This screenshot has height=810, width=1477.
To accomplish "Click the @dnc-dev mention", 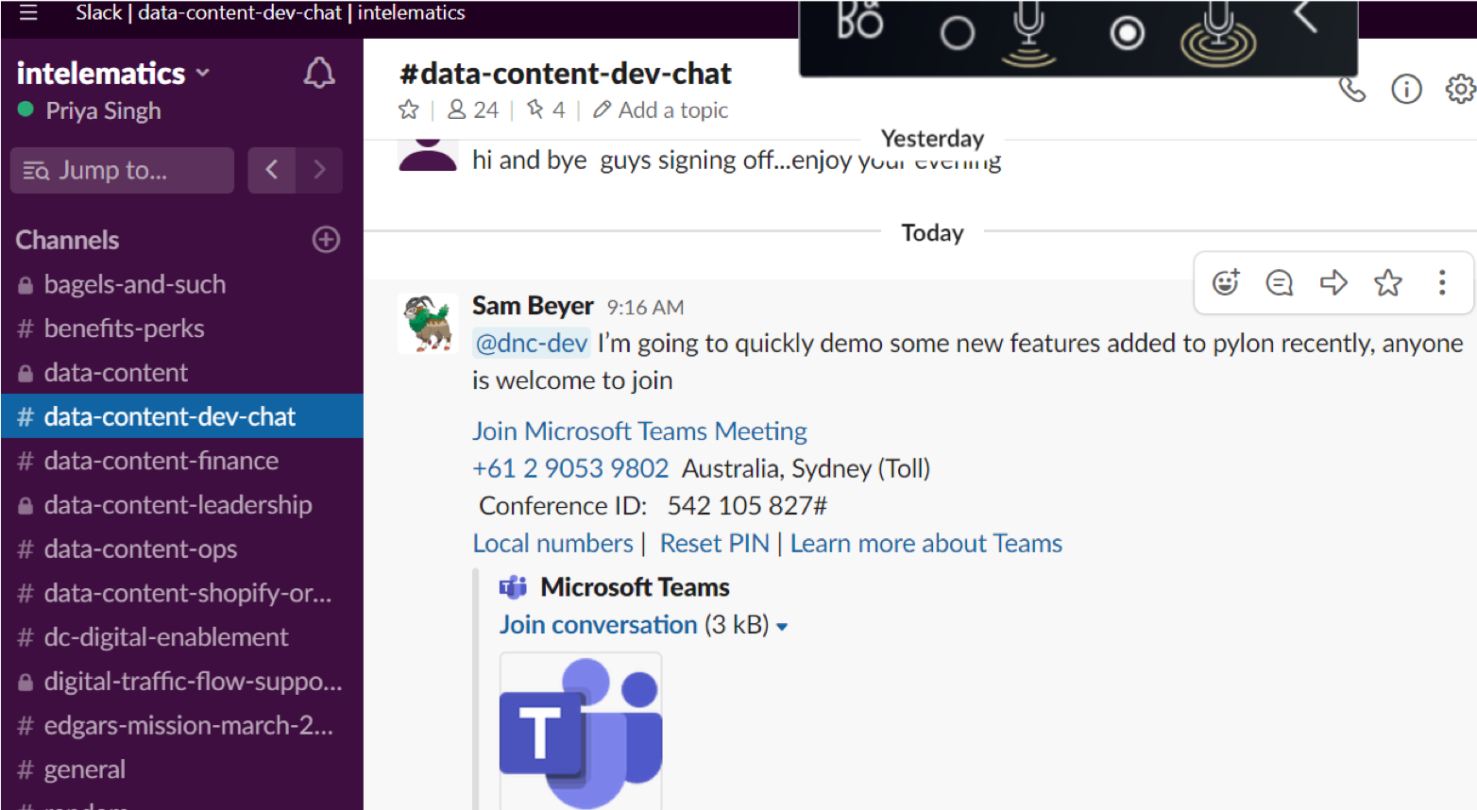I will (x=531, y=343).
